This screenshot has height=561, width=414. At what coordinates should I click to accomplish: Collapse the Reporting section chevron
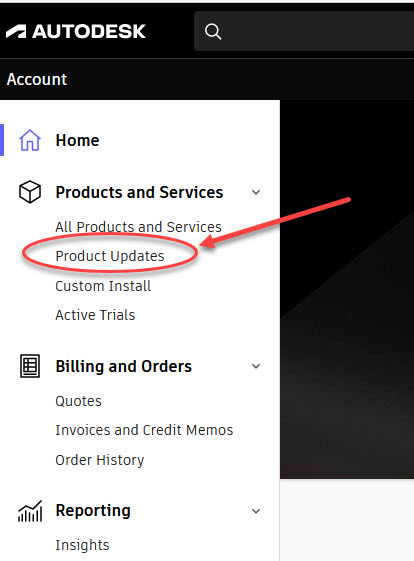256,511
